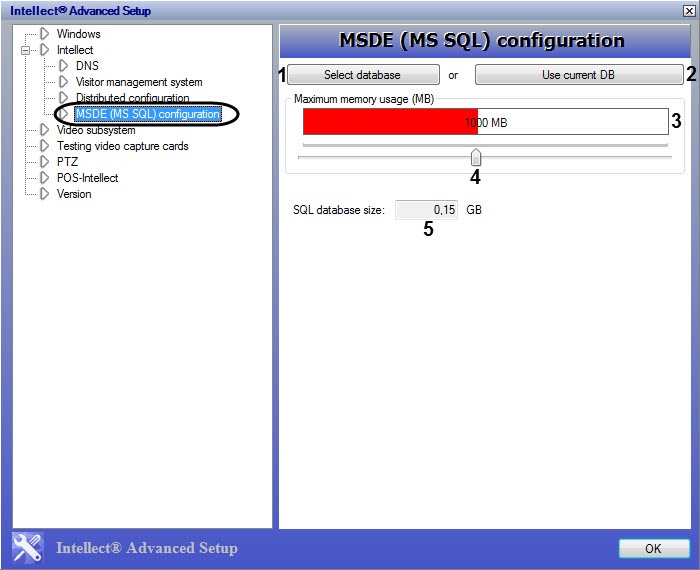Click the Use current DB button

coord(579,75)
